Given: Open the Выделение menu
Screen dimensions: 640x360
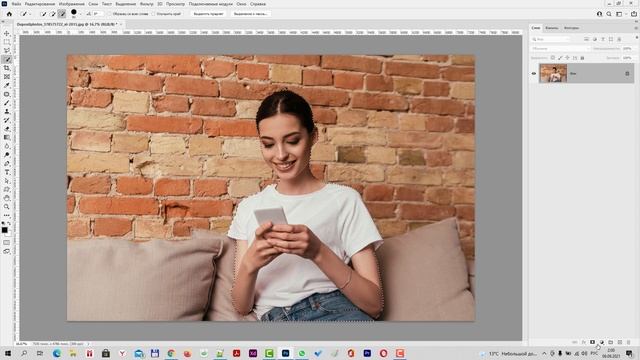Looking at the screenshot, I should click(125, 4).
